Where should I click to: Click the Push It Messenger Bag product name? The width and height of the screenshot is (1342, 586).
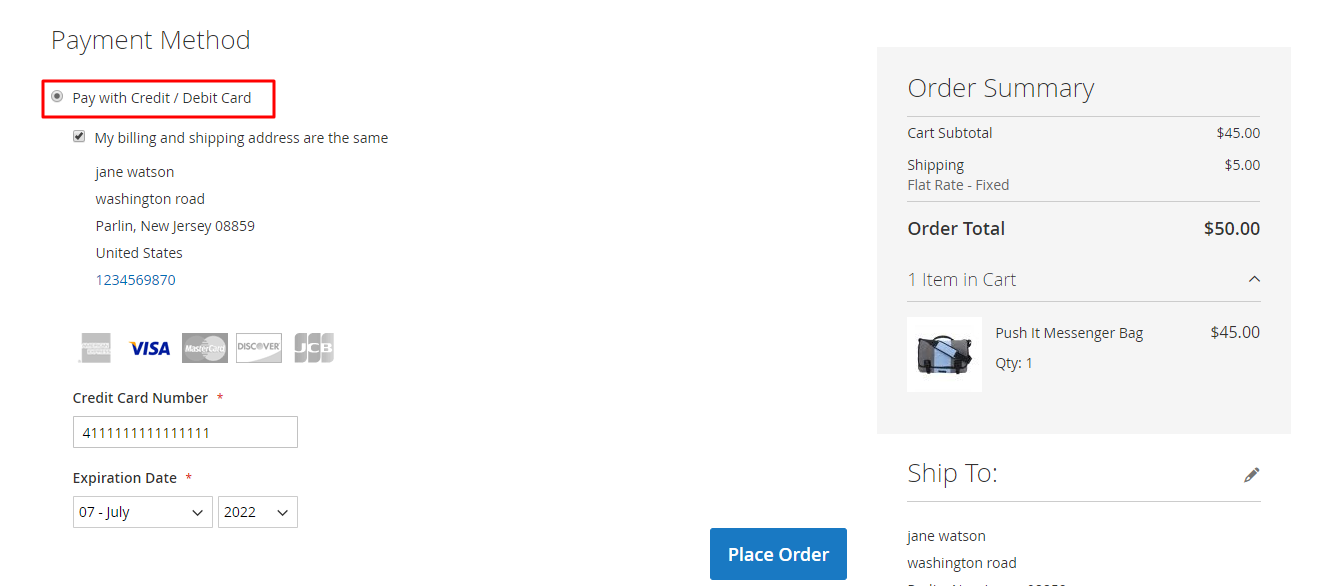[1069, 333]
